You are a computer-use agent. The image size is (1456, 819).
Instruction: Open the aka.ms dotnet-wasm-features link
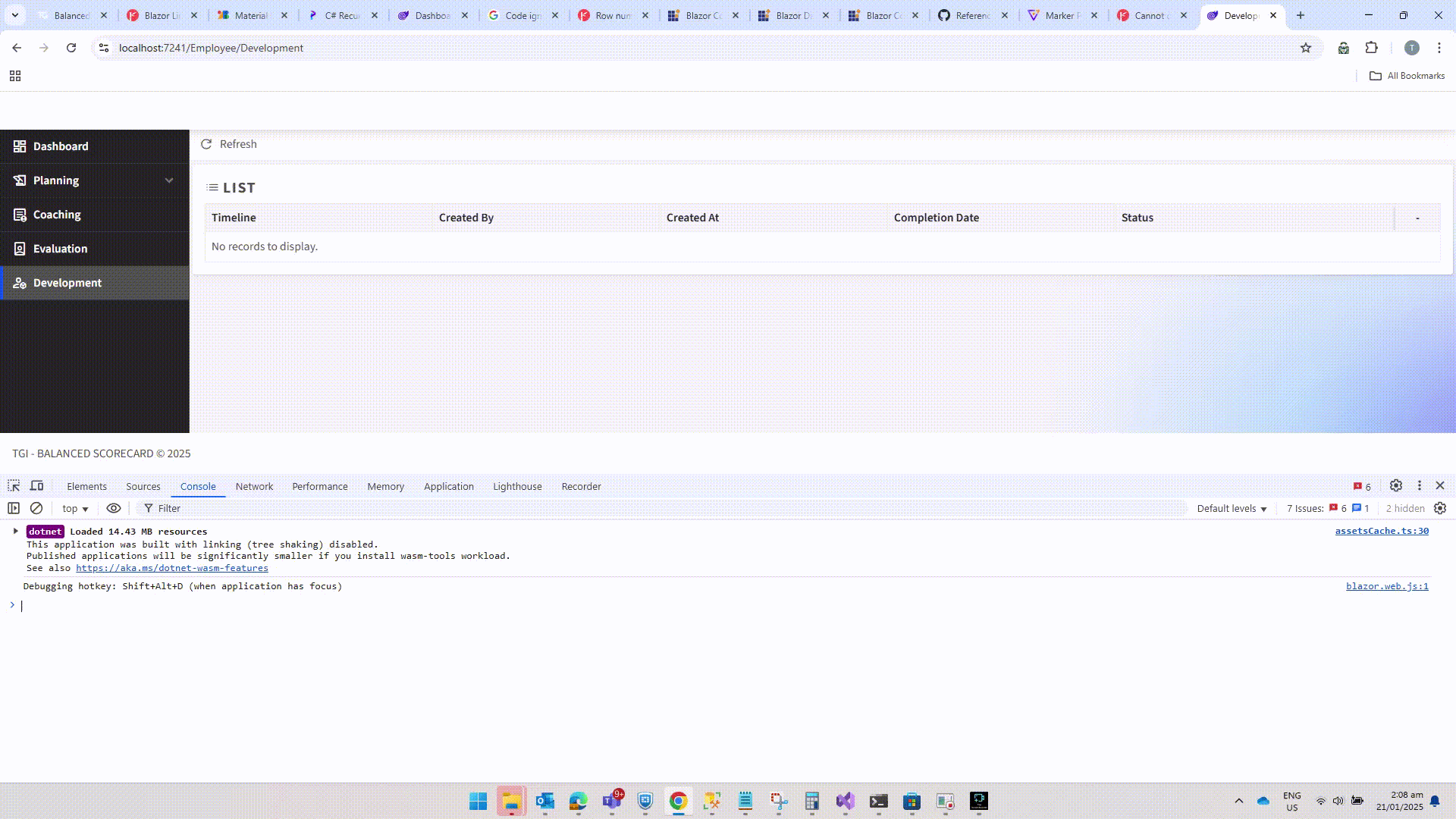[172, 568]
